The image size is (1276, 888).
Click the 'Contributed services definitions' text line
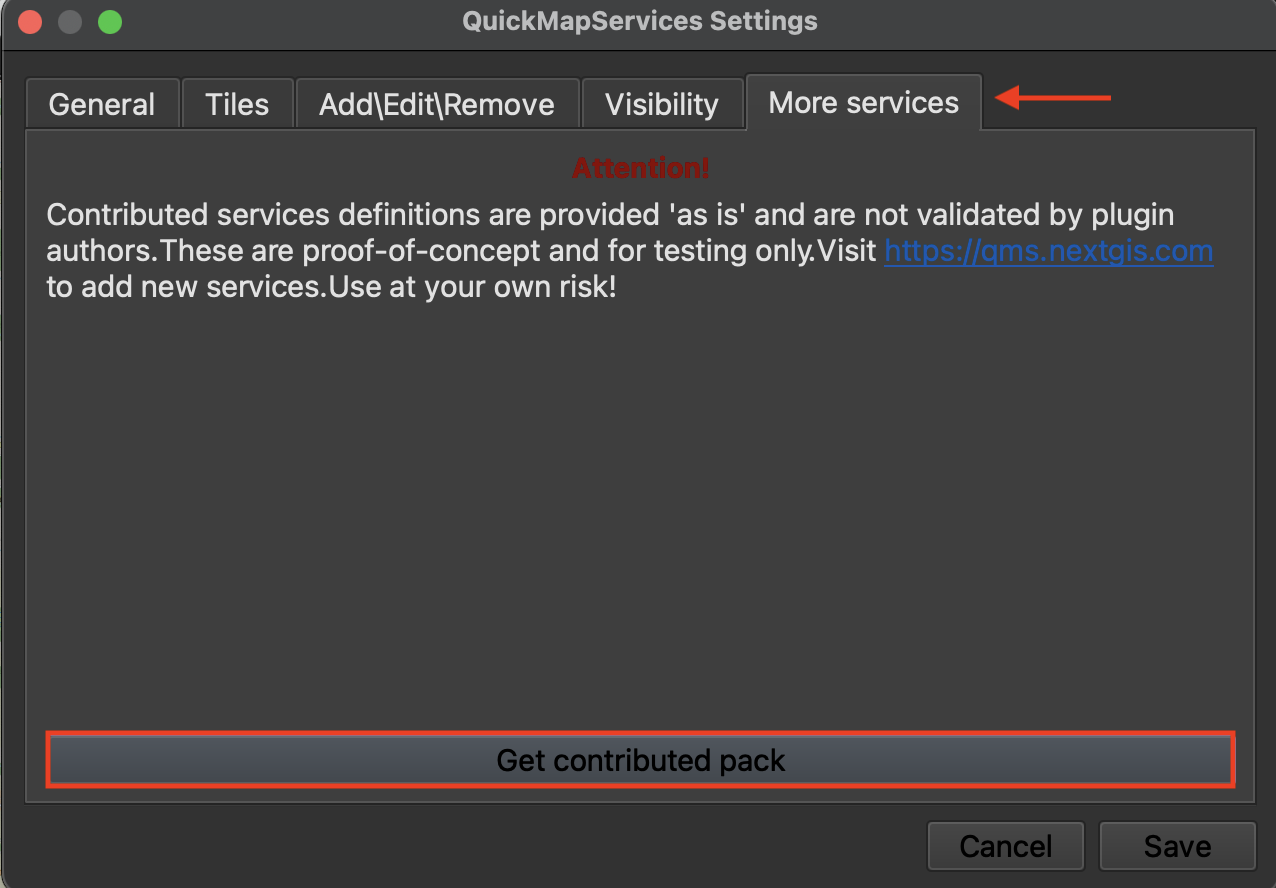click(x=610, y=215)
